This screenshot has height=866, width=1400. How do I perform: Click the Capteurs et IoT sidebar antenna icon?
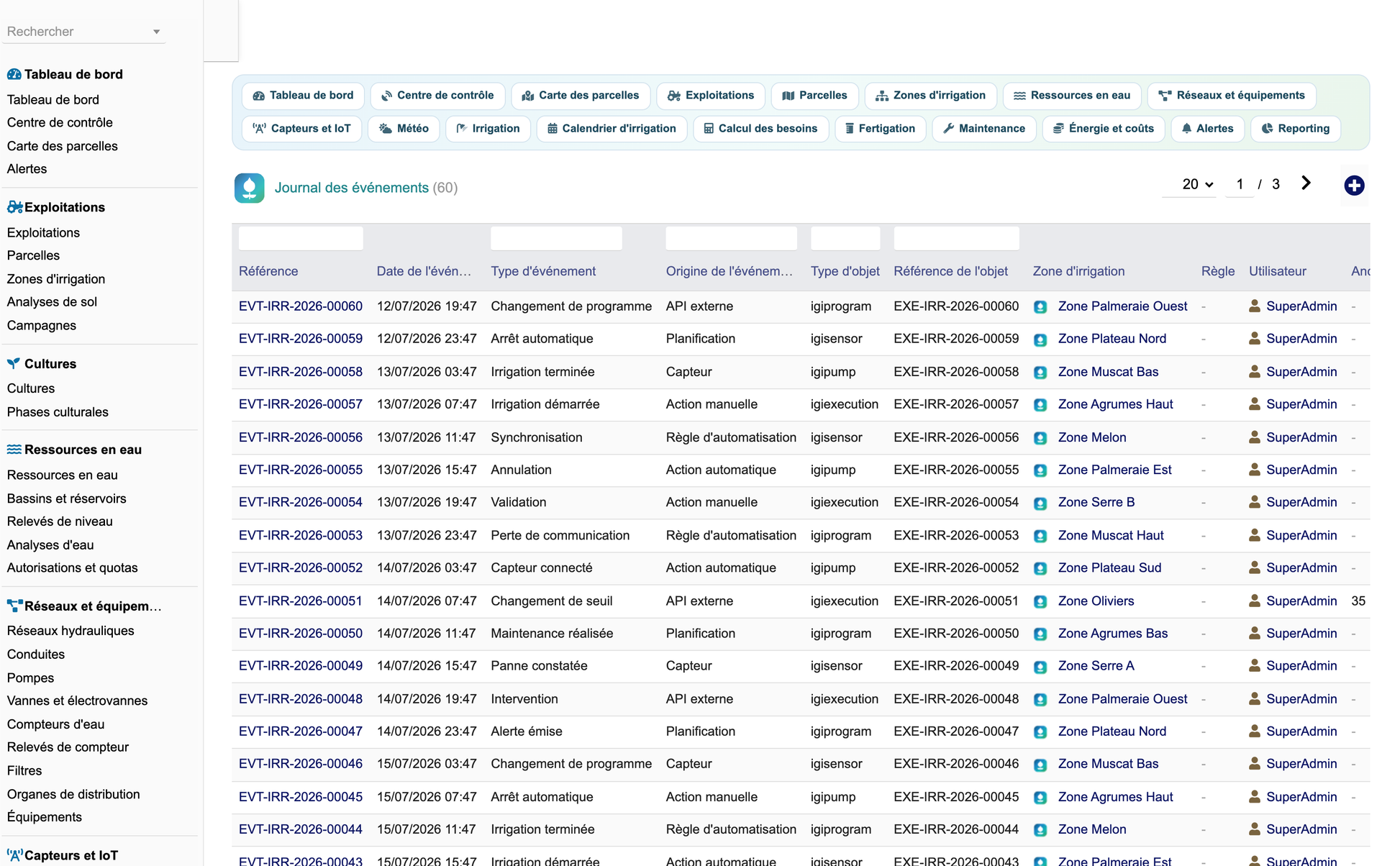pos(14,855)
